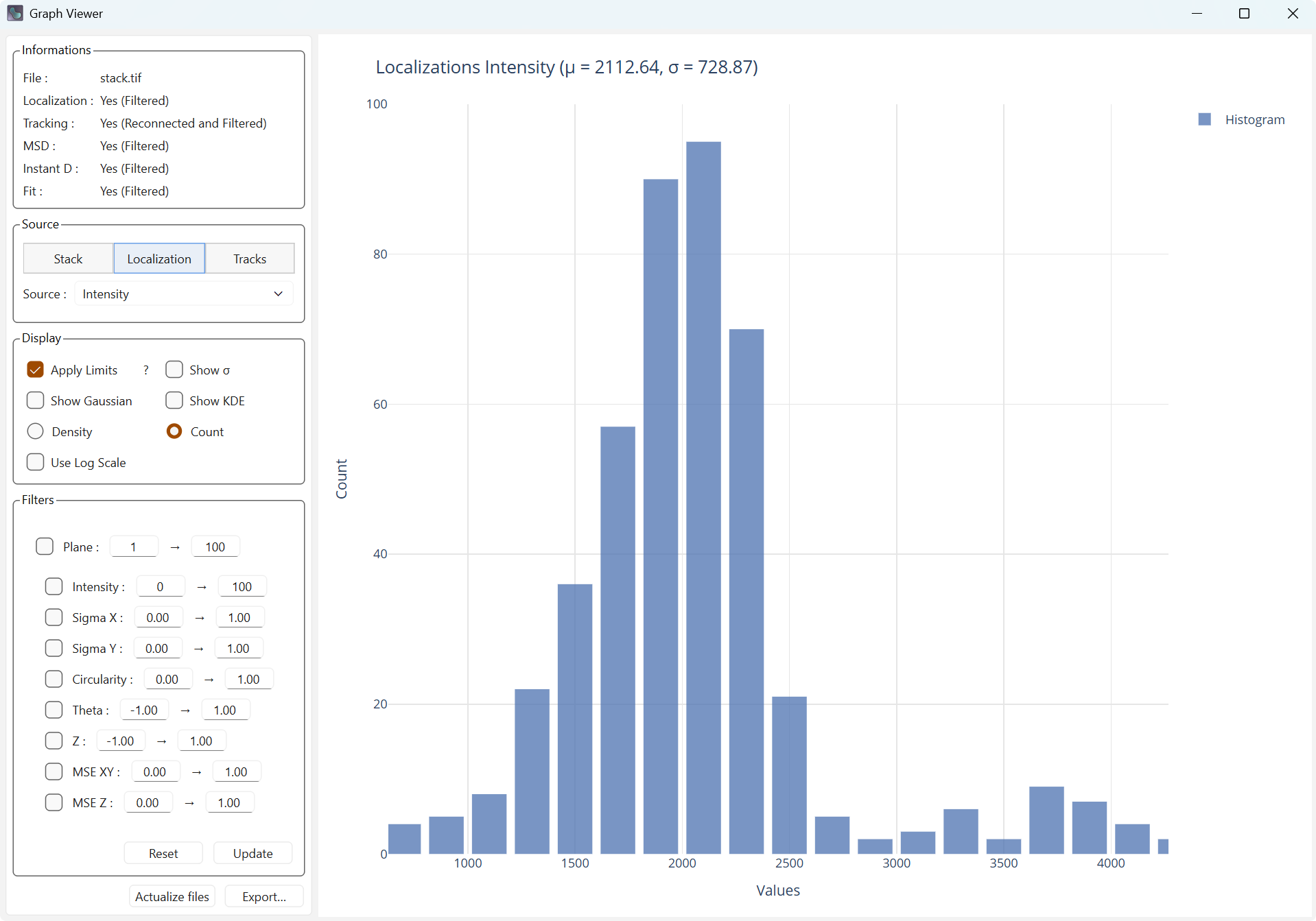This screenshot has height=921, width=1316.
Task: Select the Density radio button
Action: pyautogui.click(x=35, y=431)
